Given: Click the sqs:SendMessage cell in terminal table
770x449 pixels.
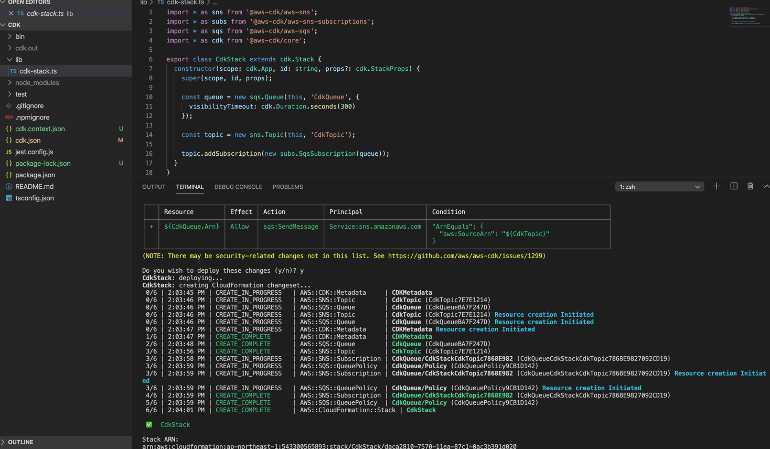Looking at the screenshot, I should click(x=291, y=227).
